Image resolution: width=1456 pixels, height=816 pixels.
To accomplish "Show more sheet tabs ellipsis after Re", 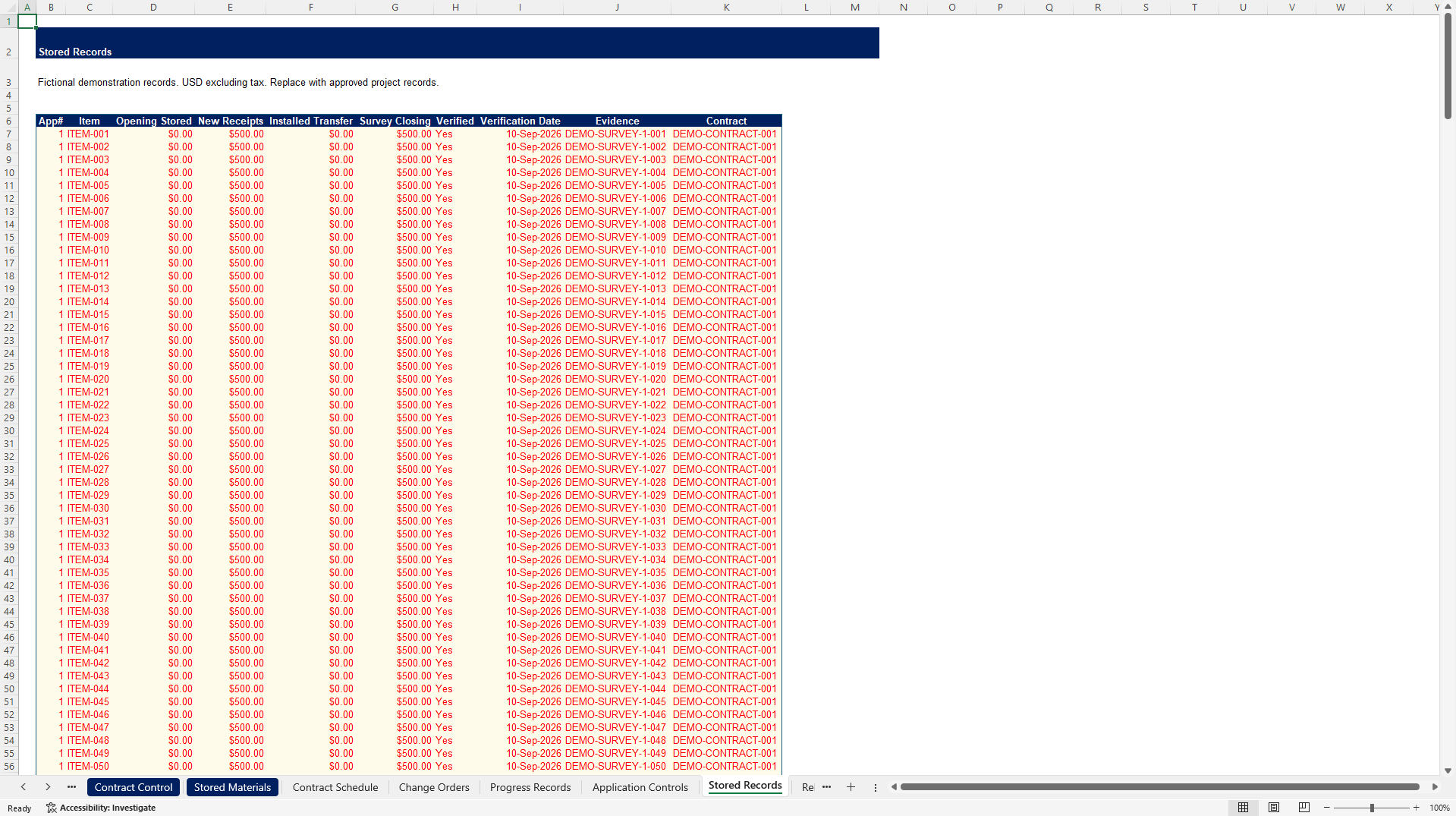I will (826, 787).
